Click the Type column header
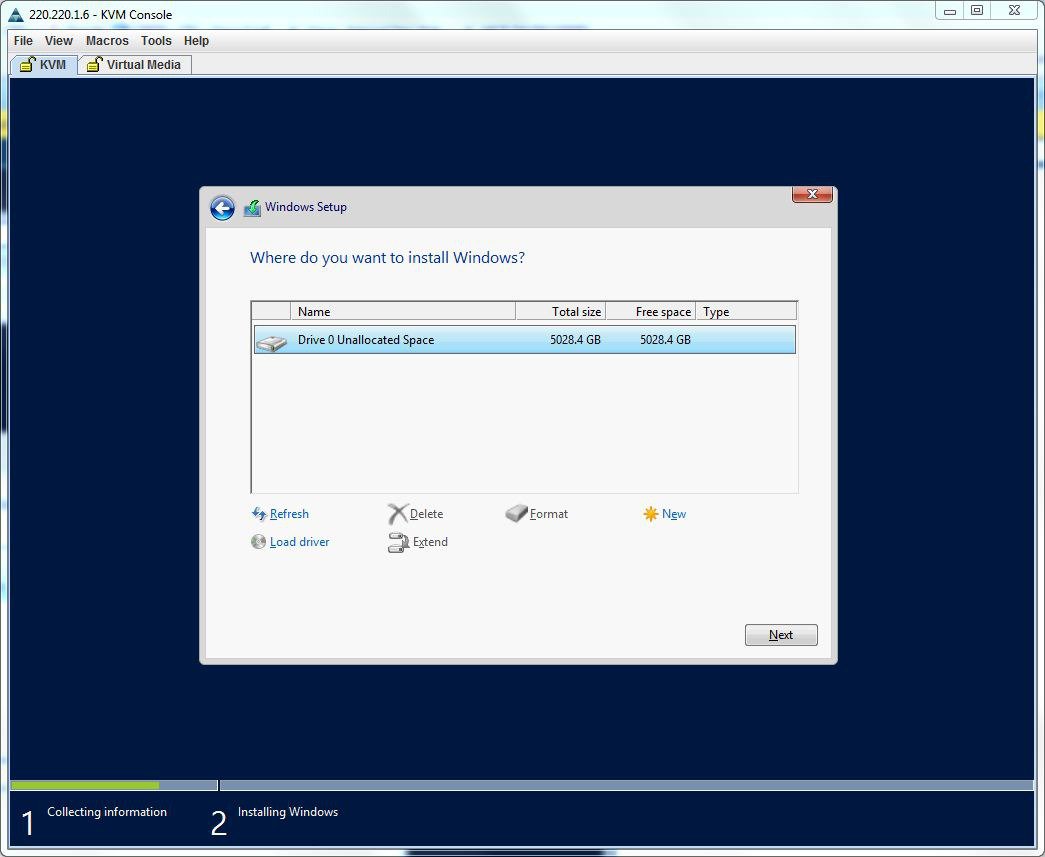Viewport: 1045px width, 857px height. tap(746, 311)
